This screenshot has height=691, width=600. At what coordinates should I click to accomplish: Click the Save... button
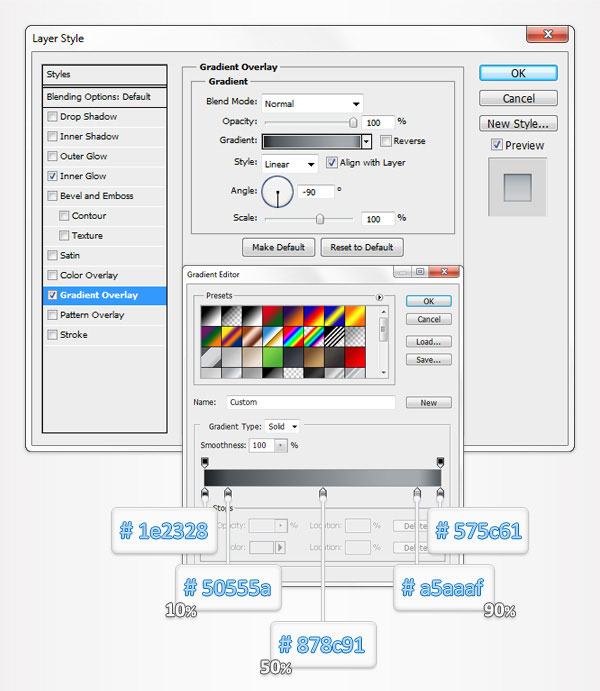click(x=429, y=360)
